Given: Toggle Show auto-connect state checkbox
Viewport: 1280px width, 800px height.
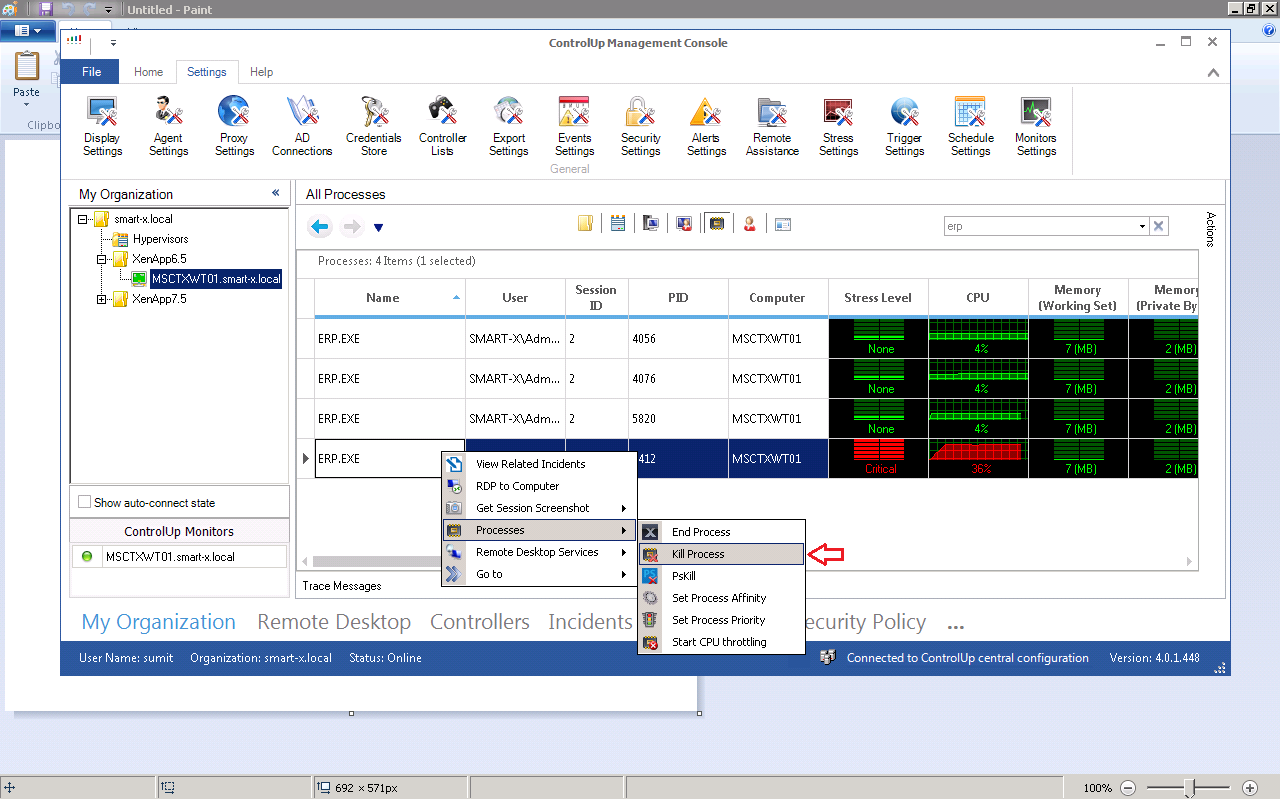Looking at the screenshot, I should tap(85, 502).
